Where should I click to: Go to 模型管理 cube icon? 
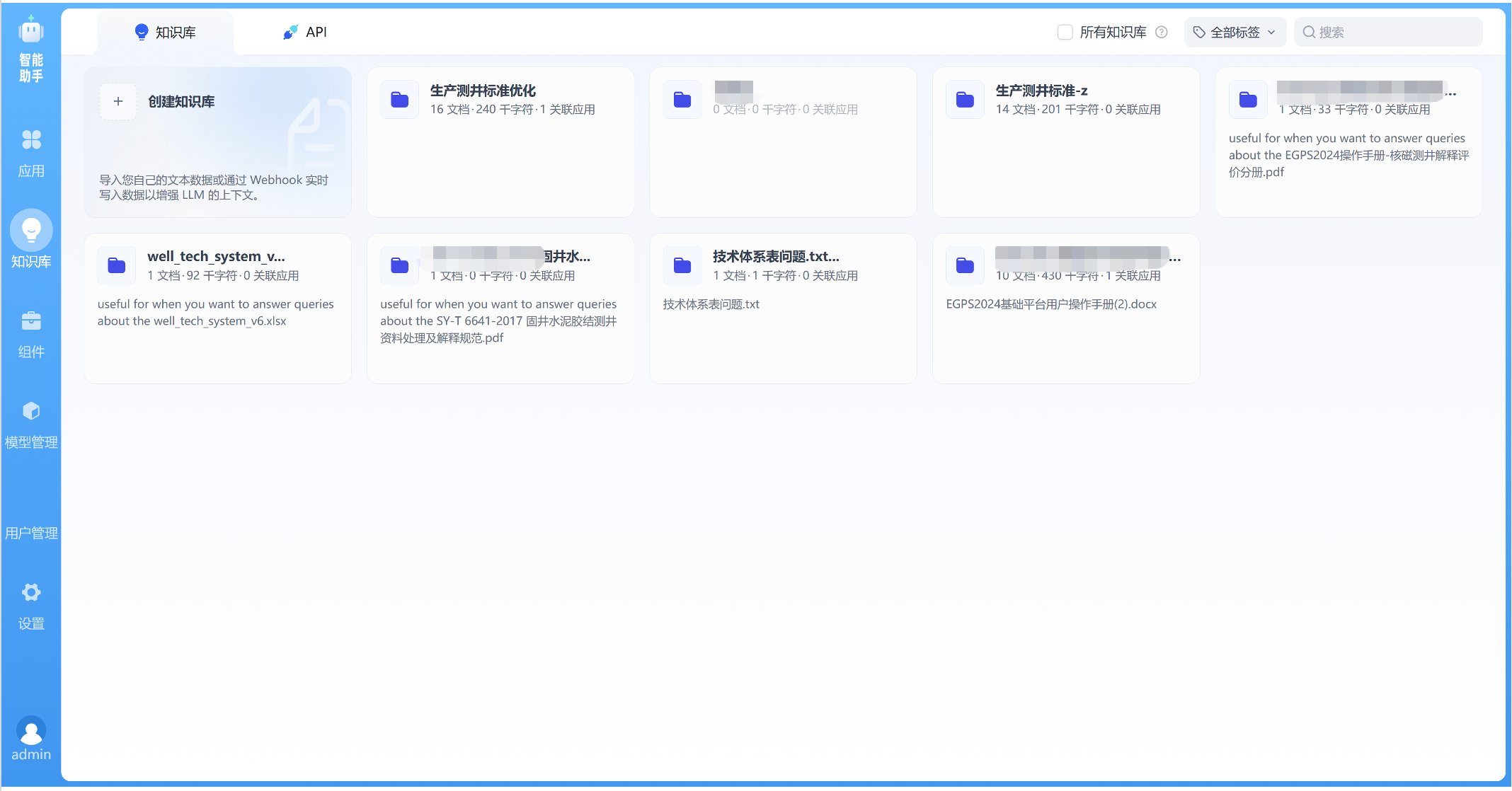tap(31, 411)
